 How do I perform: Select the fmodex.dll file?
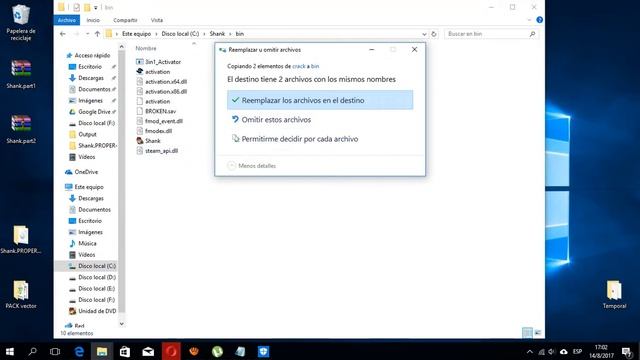154,131
